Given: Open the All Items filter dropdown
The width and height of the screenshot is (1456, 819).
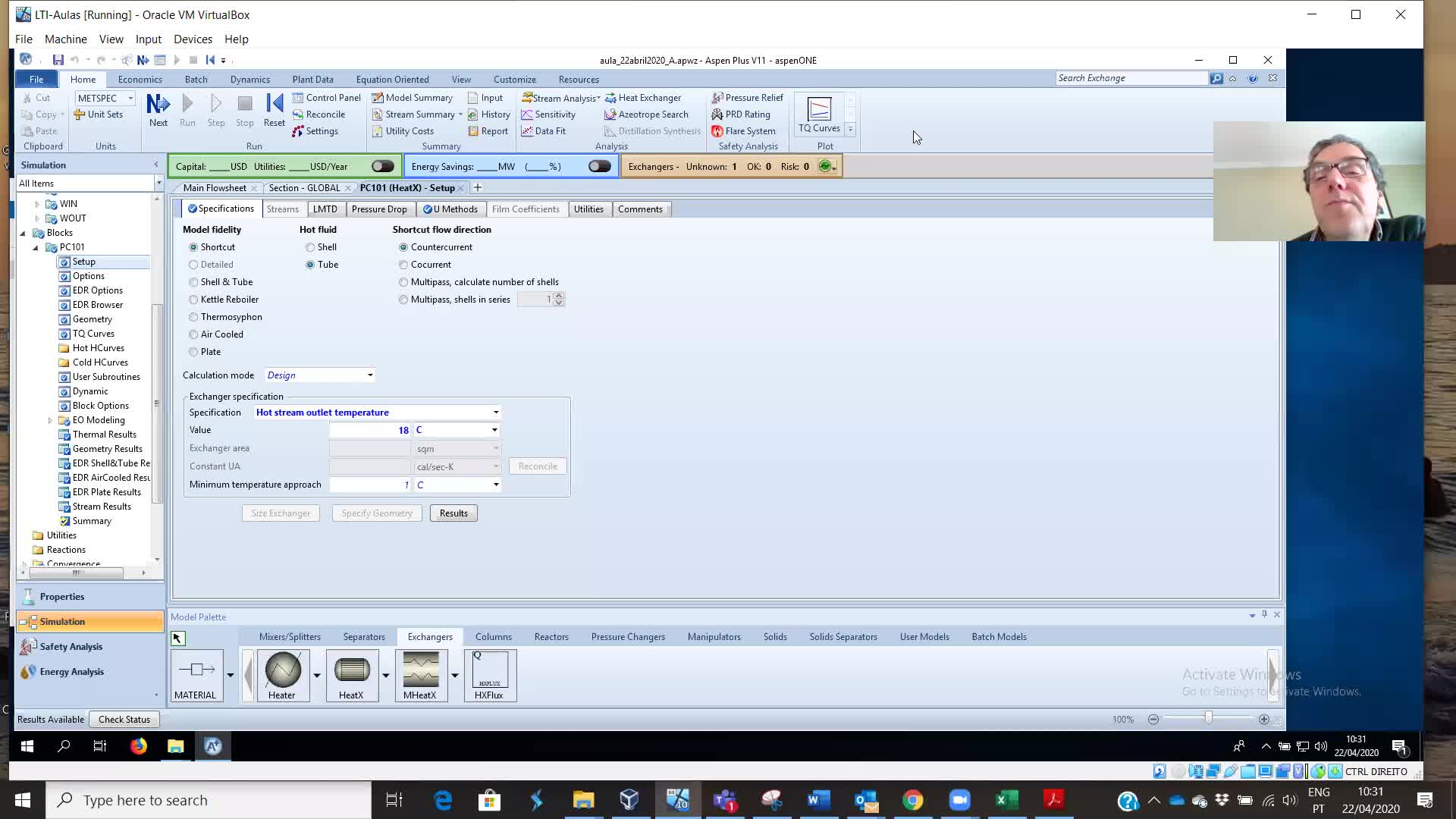Looking at the screenshot, I should point(158,184).
